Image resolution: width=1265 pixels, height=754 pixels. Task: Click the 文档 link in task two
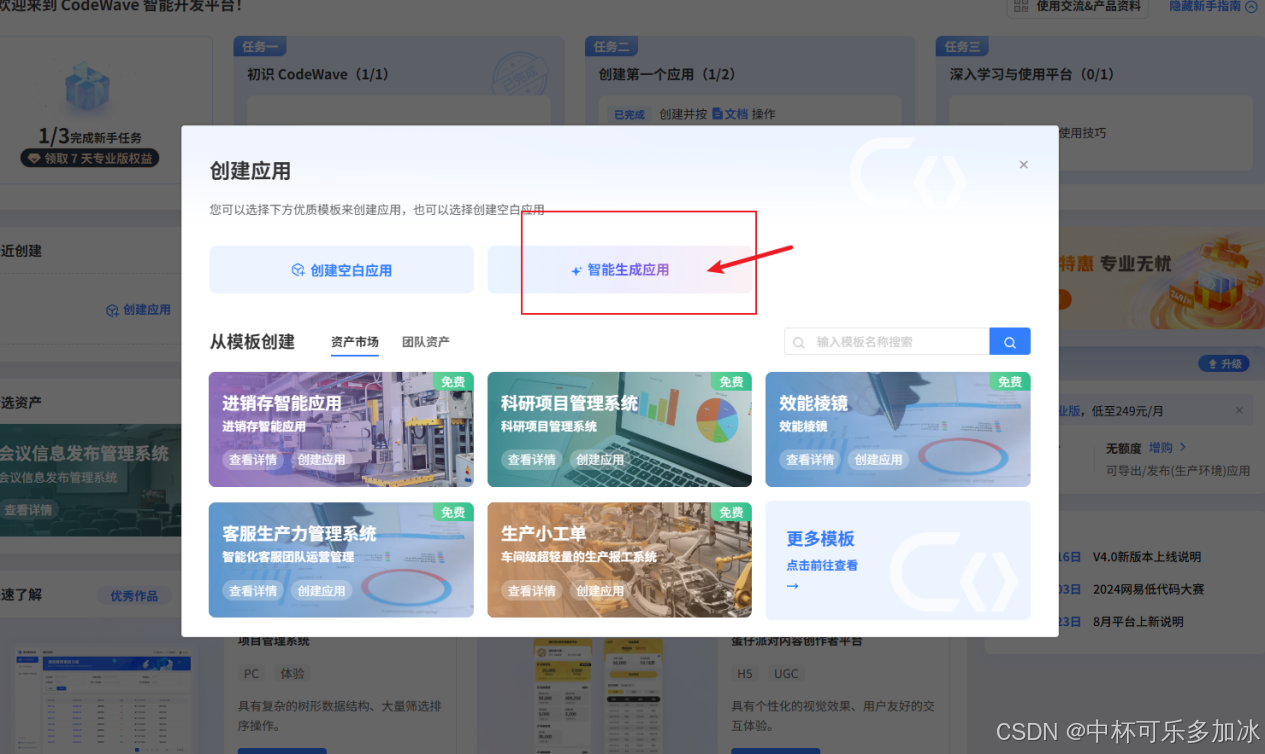click(730, 114)
